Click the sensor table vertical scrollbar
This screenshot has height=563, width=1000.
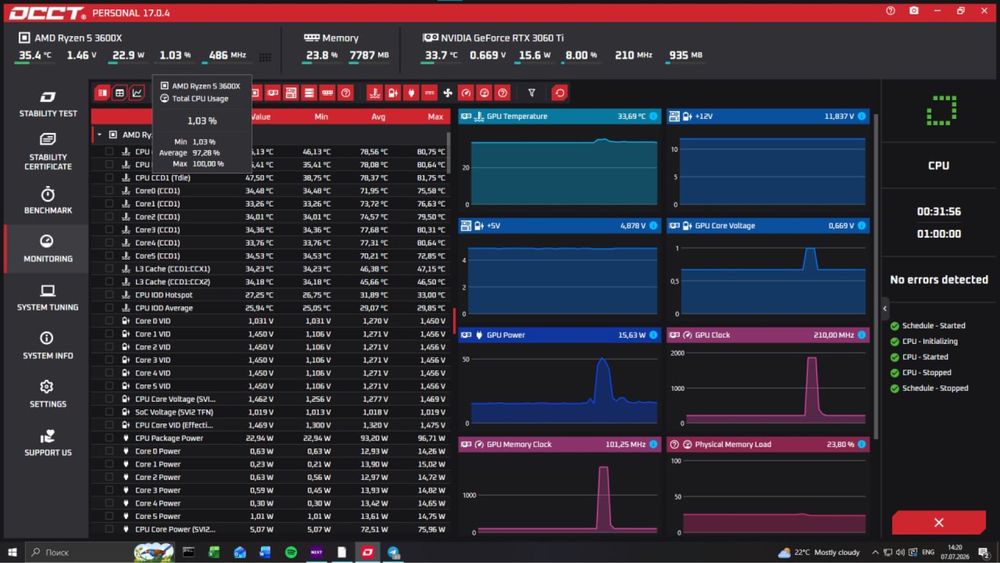449,153
